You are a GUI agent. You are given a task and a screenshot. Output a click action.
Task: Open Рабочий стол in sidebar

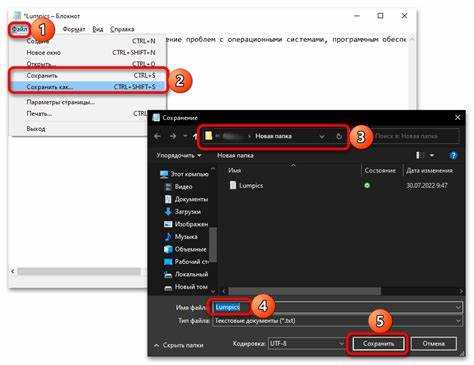[x=186, y=262]
